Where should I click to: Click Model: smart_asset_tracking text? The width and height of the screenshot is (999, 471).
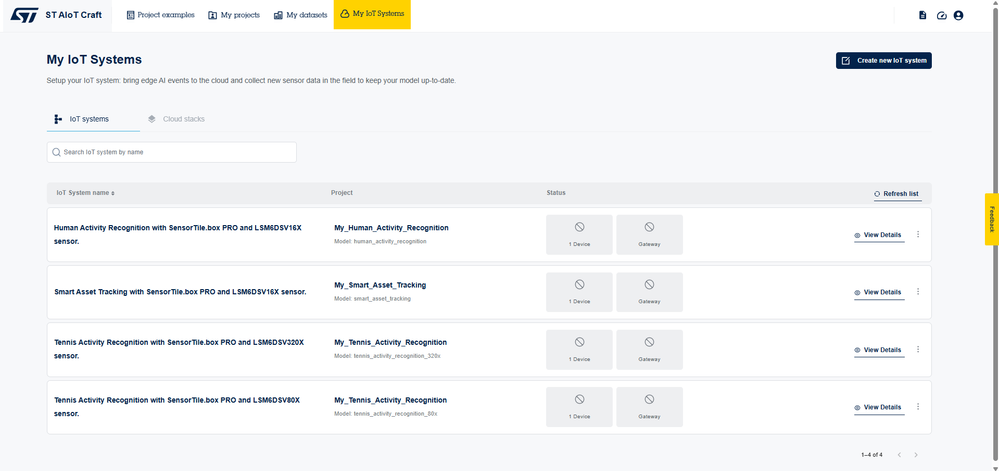373,299
